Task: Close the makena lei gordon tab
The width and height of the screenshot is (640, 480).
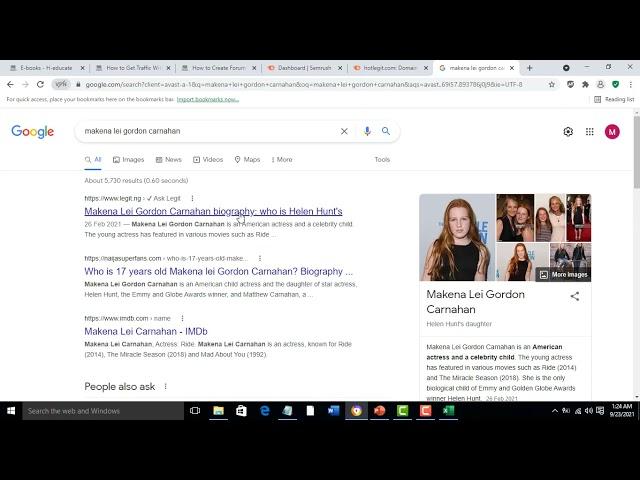Action: point(512,68)
